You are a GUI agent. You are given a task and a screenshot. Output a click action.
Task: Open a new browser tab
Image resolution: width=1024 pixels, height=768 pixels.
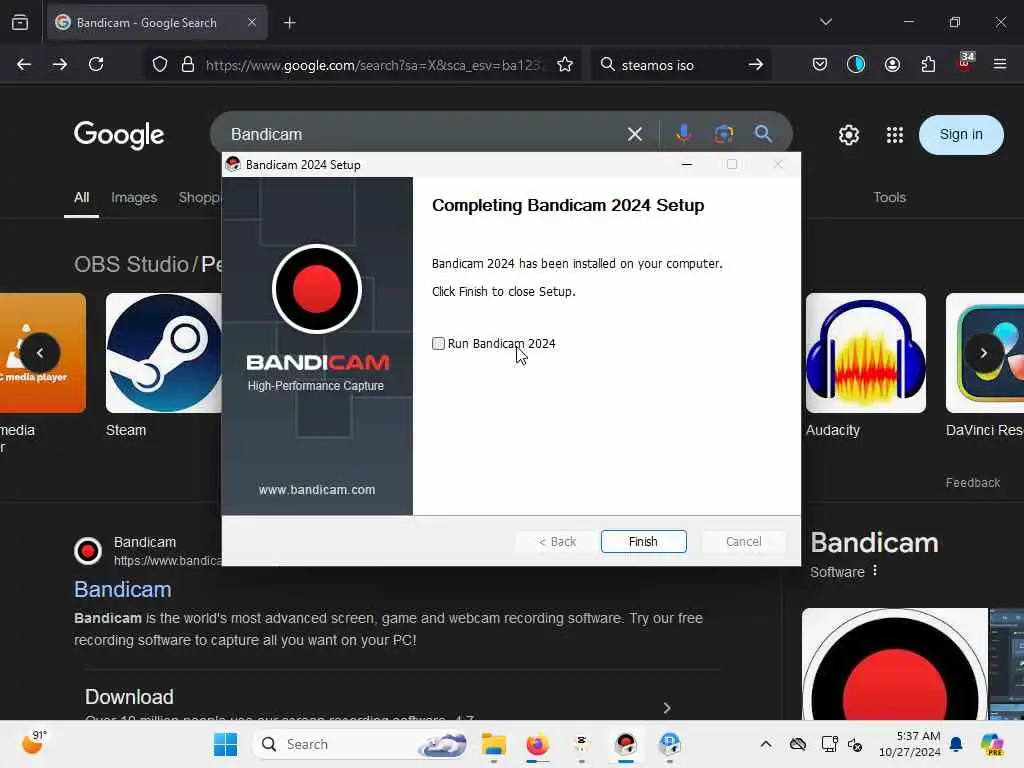(x=290, y=23)
